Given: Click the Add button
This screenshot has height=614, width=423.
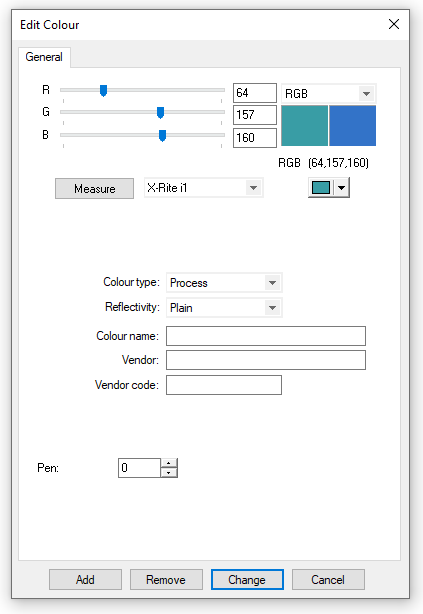Looking at the screenshot, I should [x=85, y=580].
